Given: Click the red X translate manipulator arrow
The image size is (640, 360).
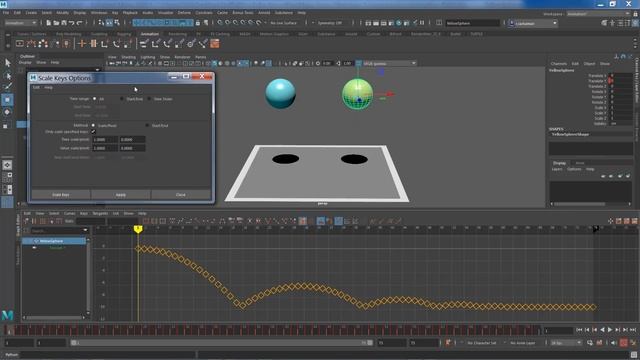Looking at the screenshot, I should click(390, 94).
